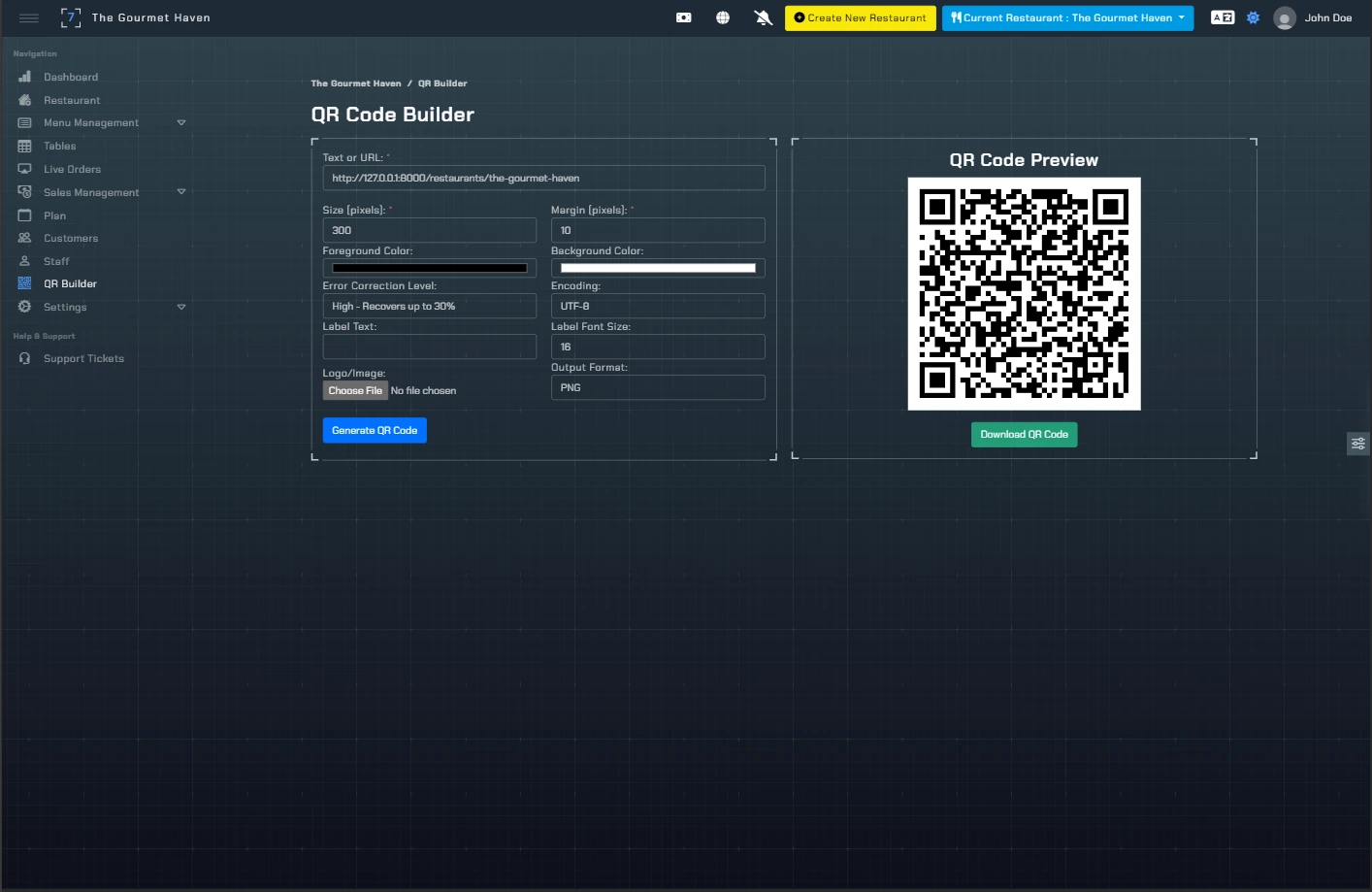Click the Support Tickets headset icon
Image resolution: width=1372 pixels, height=892 pixels.
click(x=25, y=358)
